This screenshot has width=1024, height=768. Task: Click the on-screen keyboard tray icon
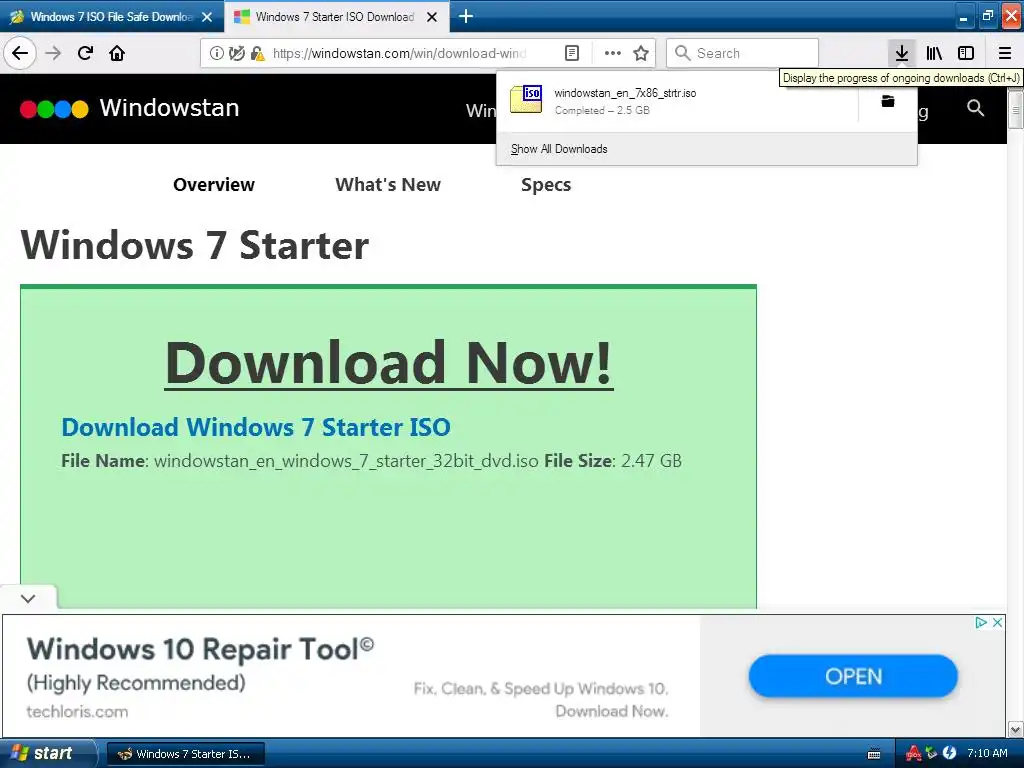873,754
